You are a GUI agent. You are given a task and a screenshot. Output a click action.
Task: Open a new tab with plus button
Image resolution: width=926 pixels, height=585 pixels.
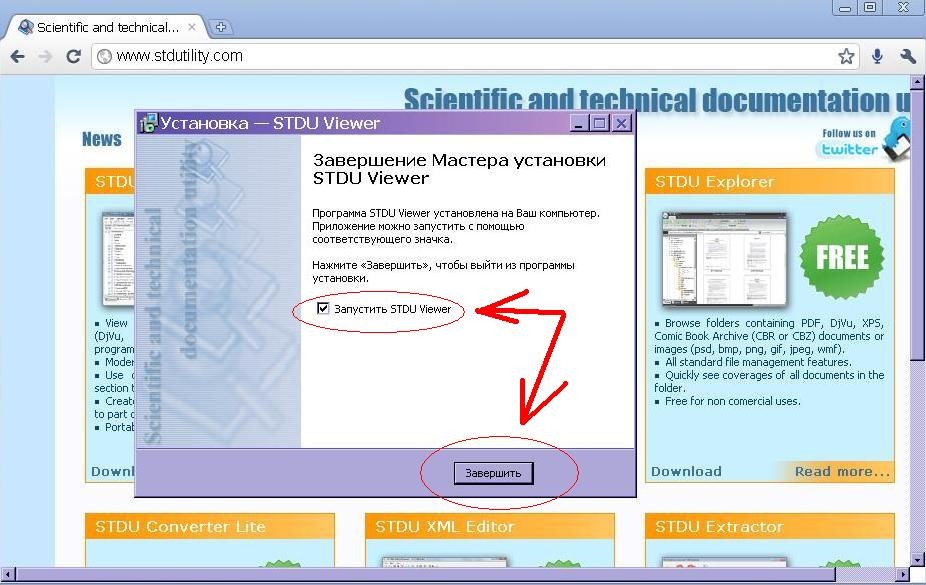pos(221,27)
